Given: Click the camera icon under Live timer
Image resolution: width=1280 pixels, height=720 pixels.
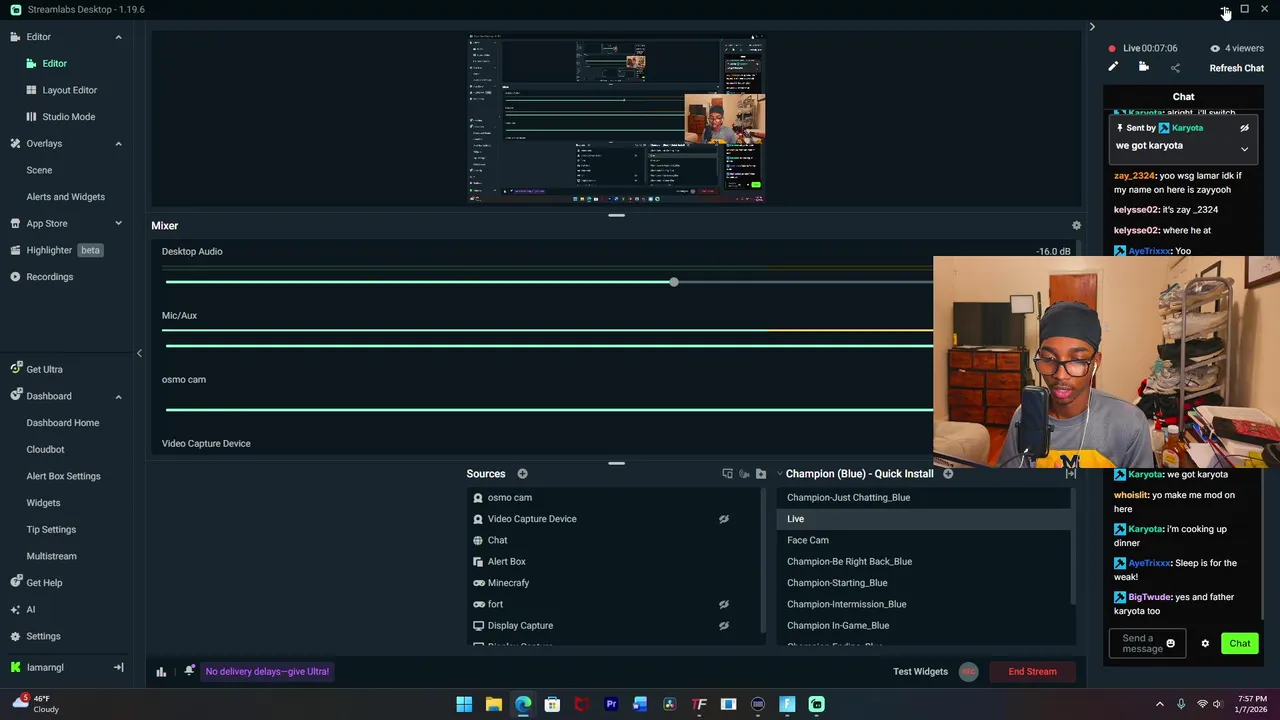Looking at the screenshot, I should tap(1144, 67).
